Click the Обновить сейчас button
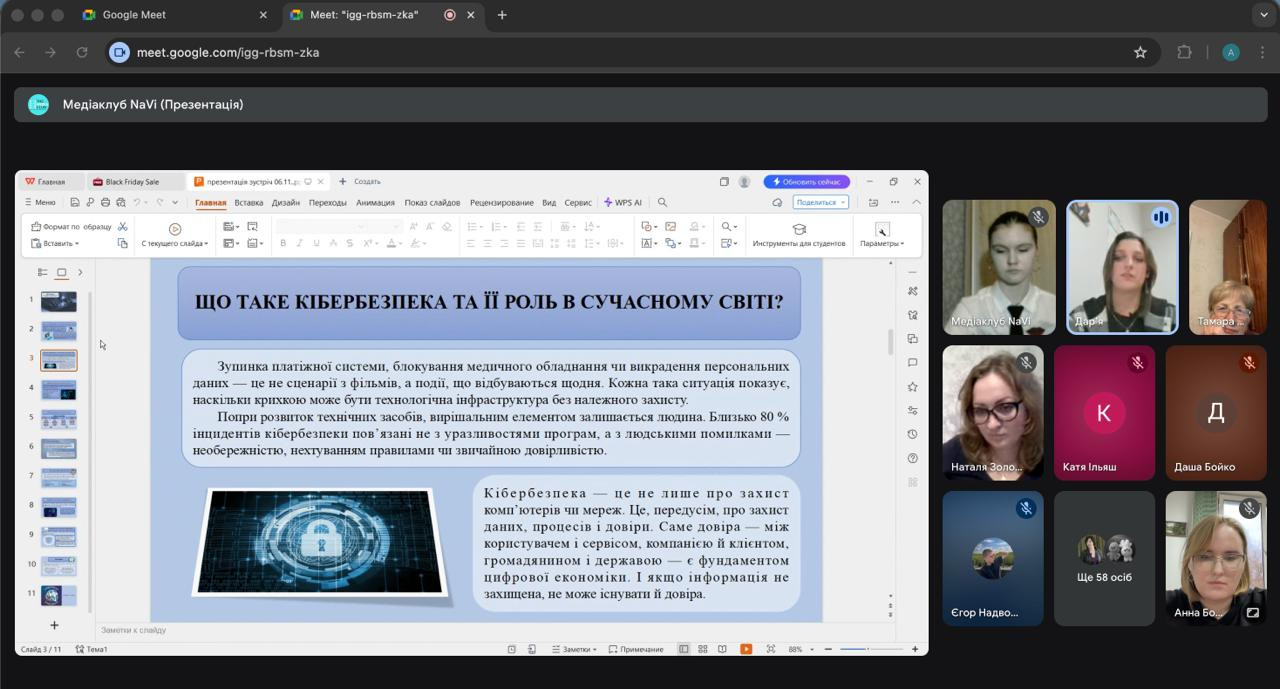 point(807,182)
